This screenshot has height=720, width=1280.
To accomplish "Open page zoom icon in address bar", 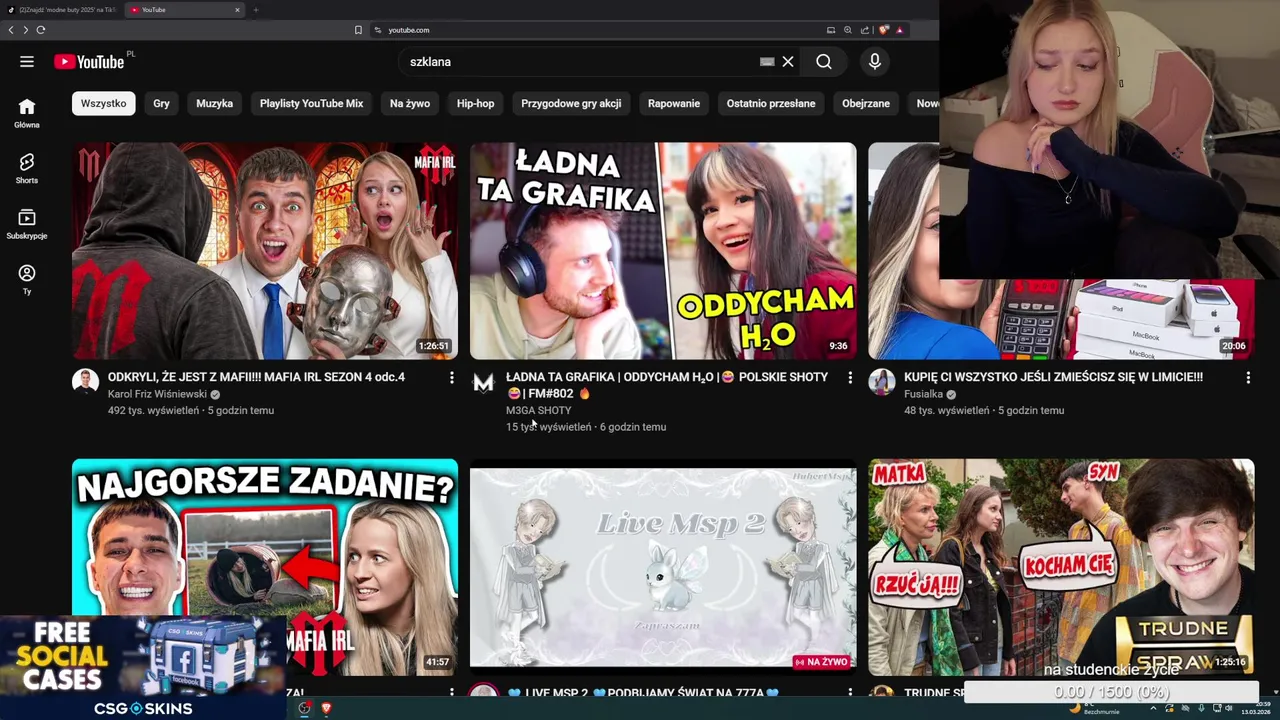I will point(848,30).
